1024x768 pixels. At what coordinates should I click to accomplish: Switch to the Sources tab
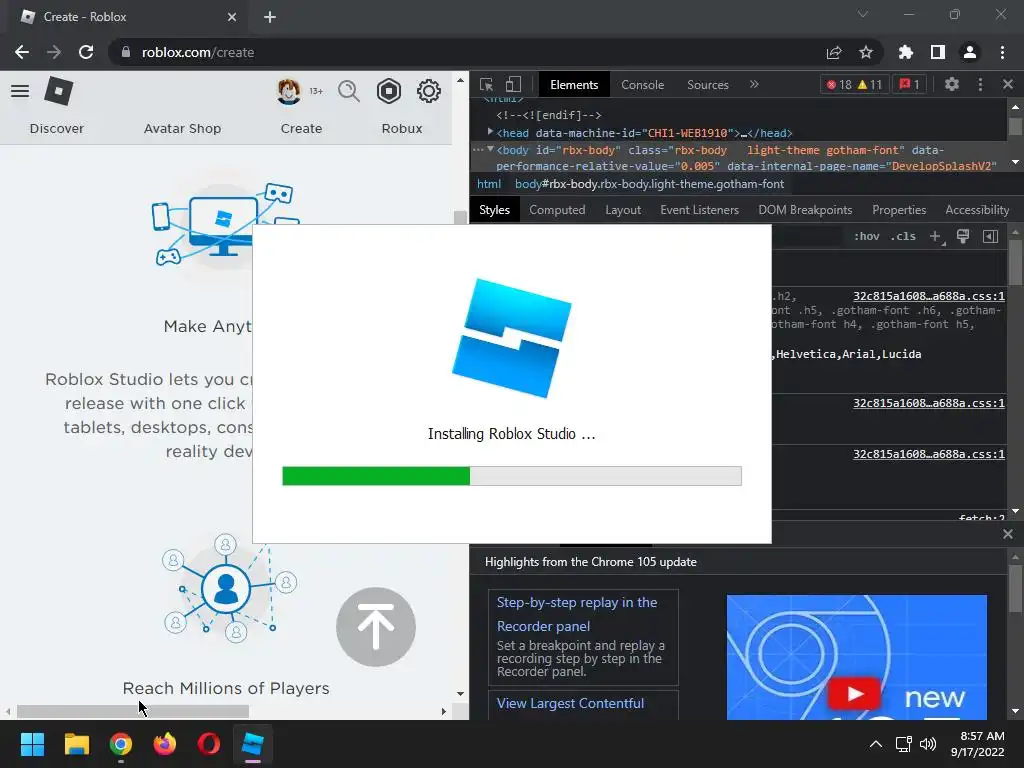pyautogui.click(x=707, y=84)
